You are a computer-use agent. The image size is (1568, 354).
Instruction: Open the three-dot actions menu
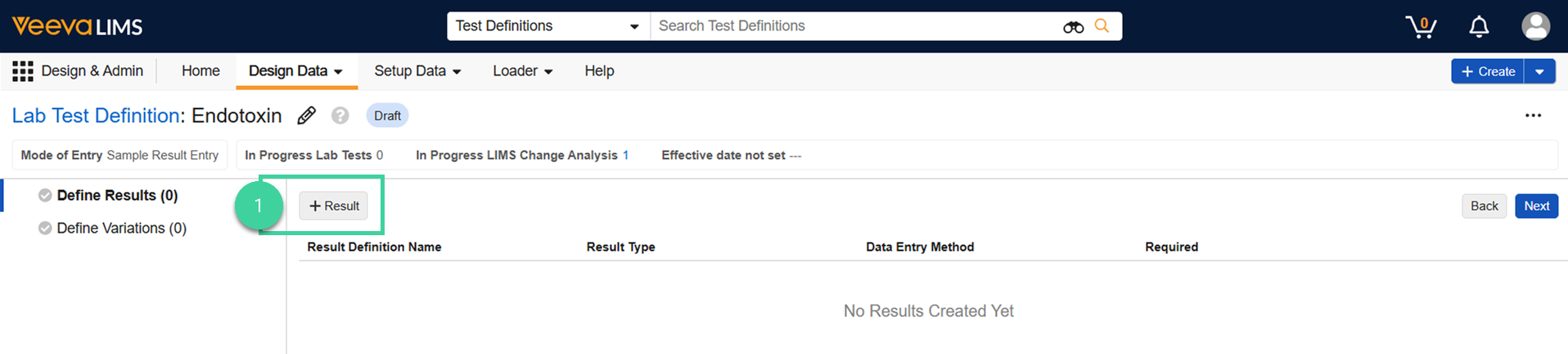pyautogui.click(x=1533, y=116)
